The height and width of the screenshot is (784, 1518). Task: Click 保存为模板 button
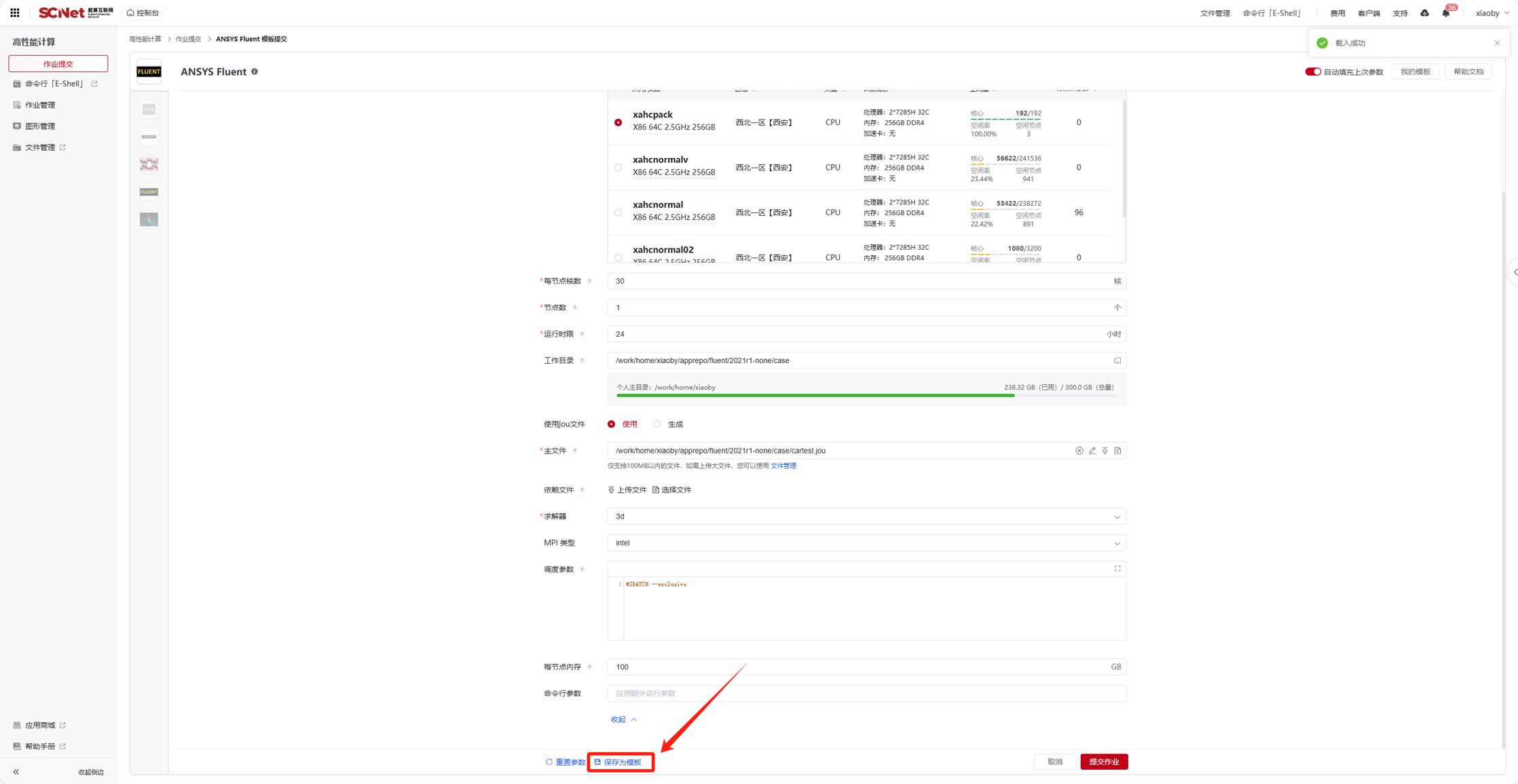(x=618, y=762)
